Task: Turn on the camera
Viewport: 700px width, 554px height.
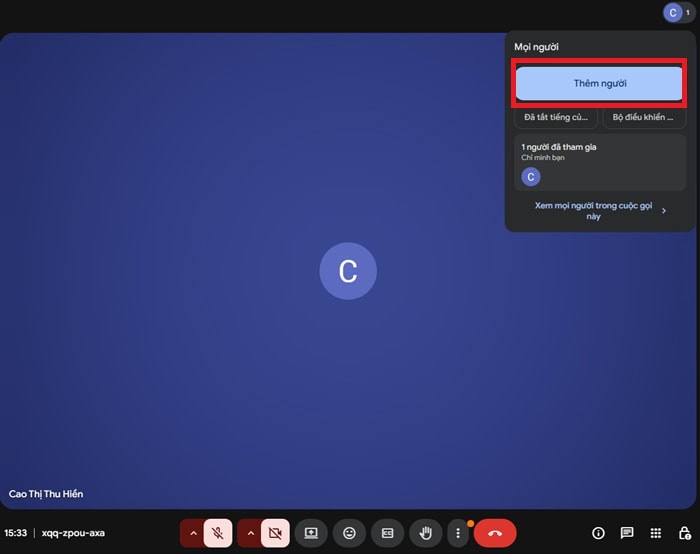Action: point(276,533)
